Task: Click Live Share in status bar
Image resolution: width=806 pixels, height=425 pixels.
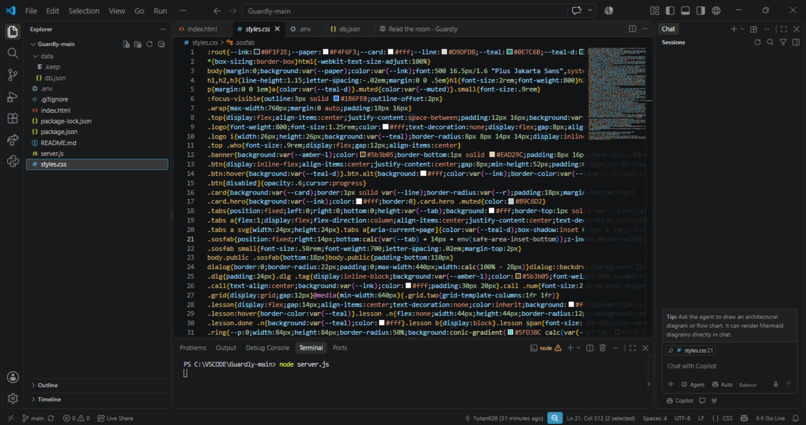Action: pyautogui.click(x=115, y=418)
